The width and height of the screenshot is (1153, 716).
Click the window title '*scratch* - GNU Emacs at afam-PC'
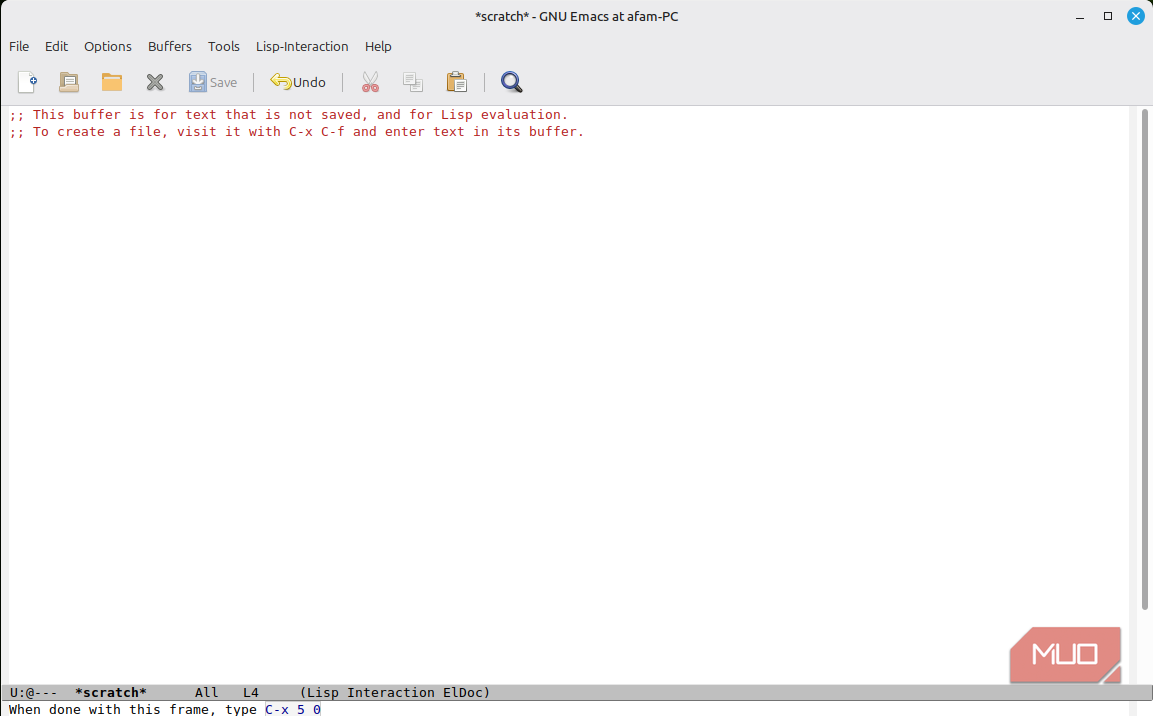click(576, 16)
